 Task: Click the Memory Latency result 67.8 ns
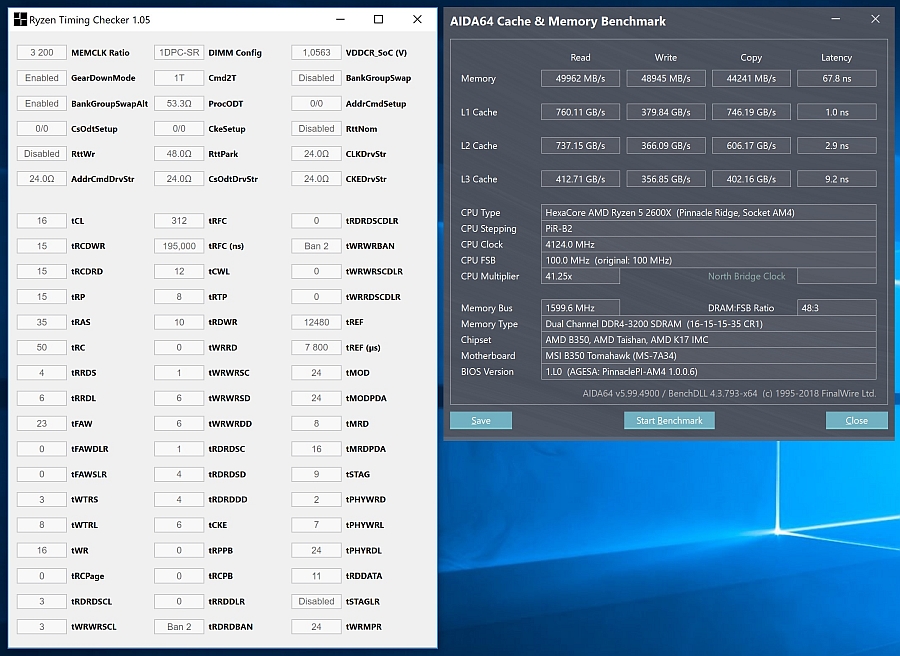[x=837, y=79]
